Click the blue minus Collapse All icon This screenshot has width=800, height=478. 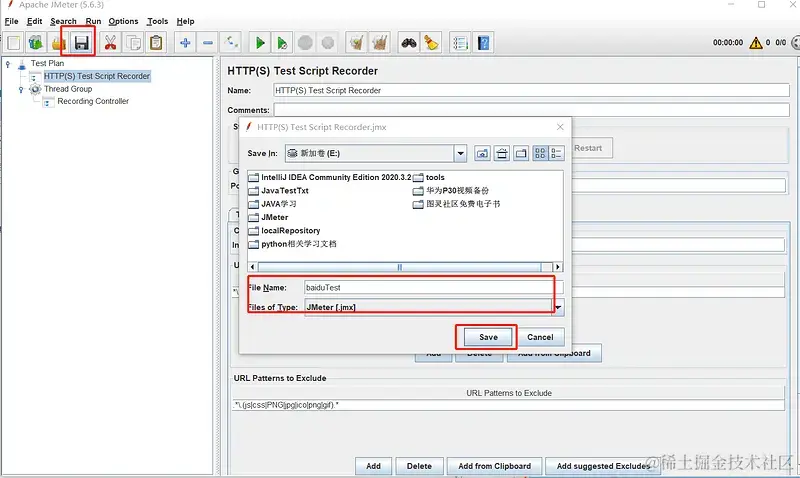[x=208, y=43]
